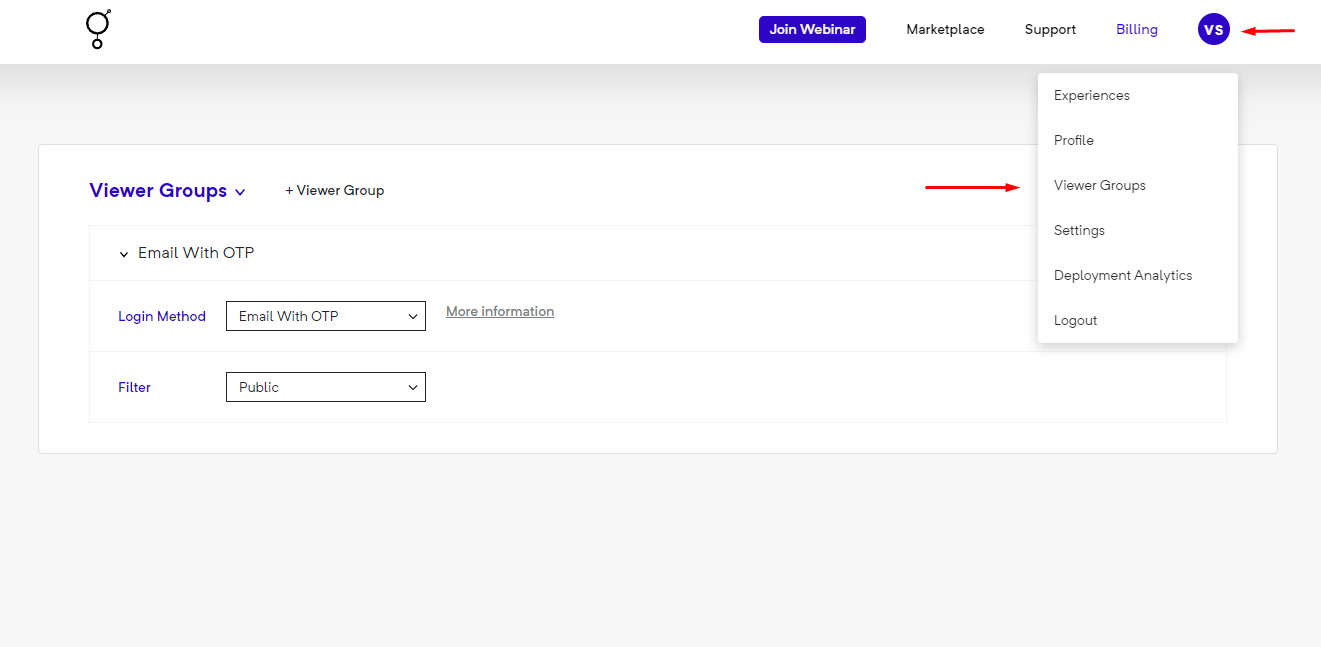Open the Billing page
The height and width of the screenshot is (647, 1321).
(1136, 29)
